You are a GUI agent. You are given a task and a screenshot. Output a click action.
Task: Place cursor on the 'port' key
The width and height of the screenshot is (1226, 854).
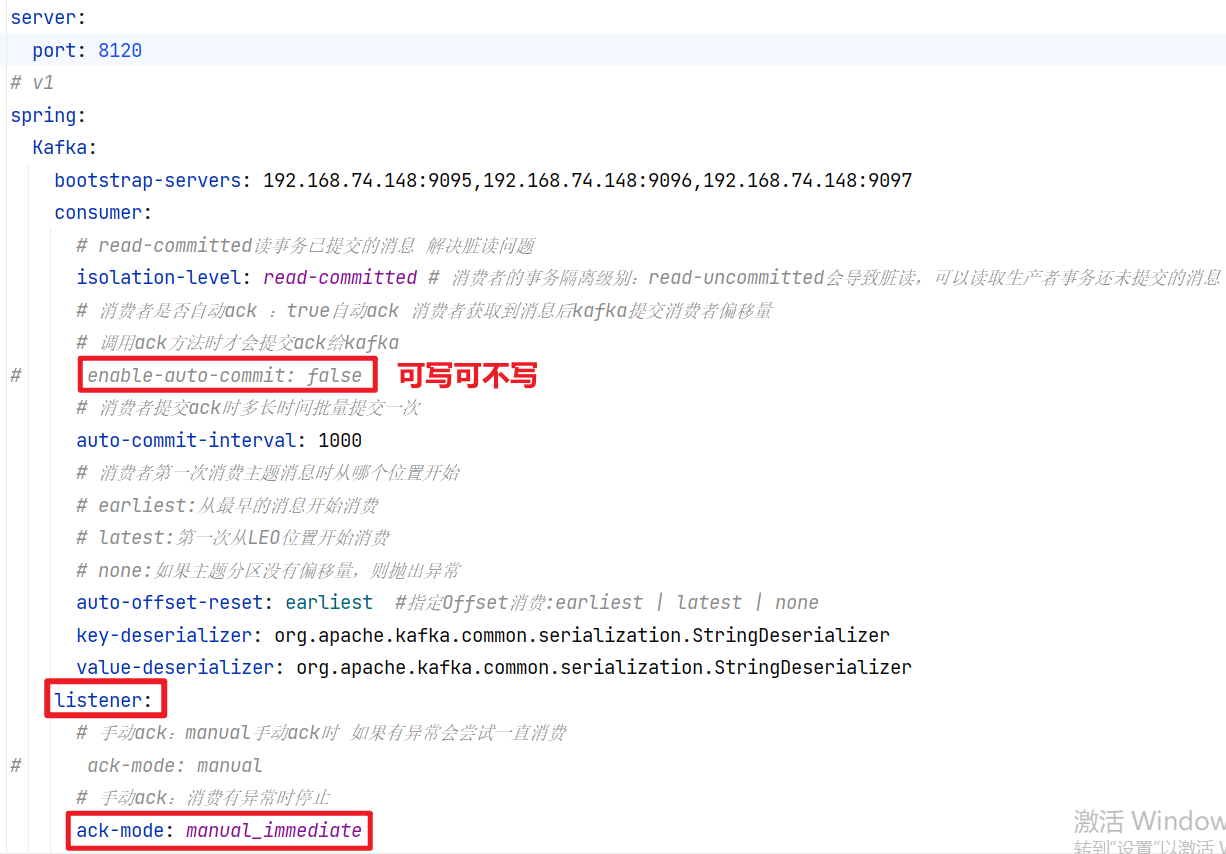[x=54, y=50]
